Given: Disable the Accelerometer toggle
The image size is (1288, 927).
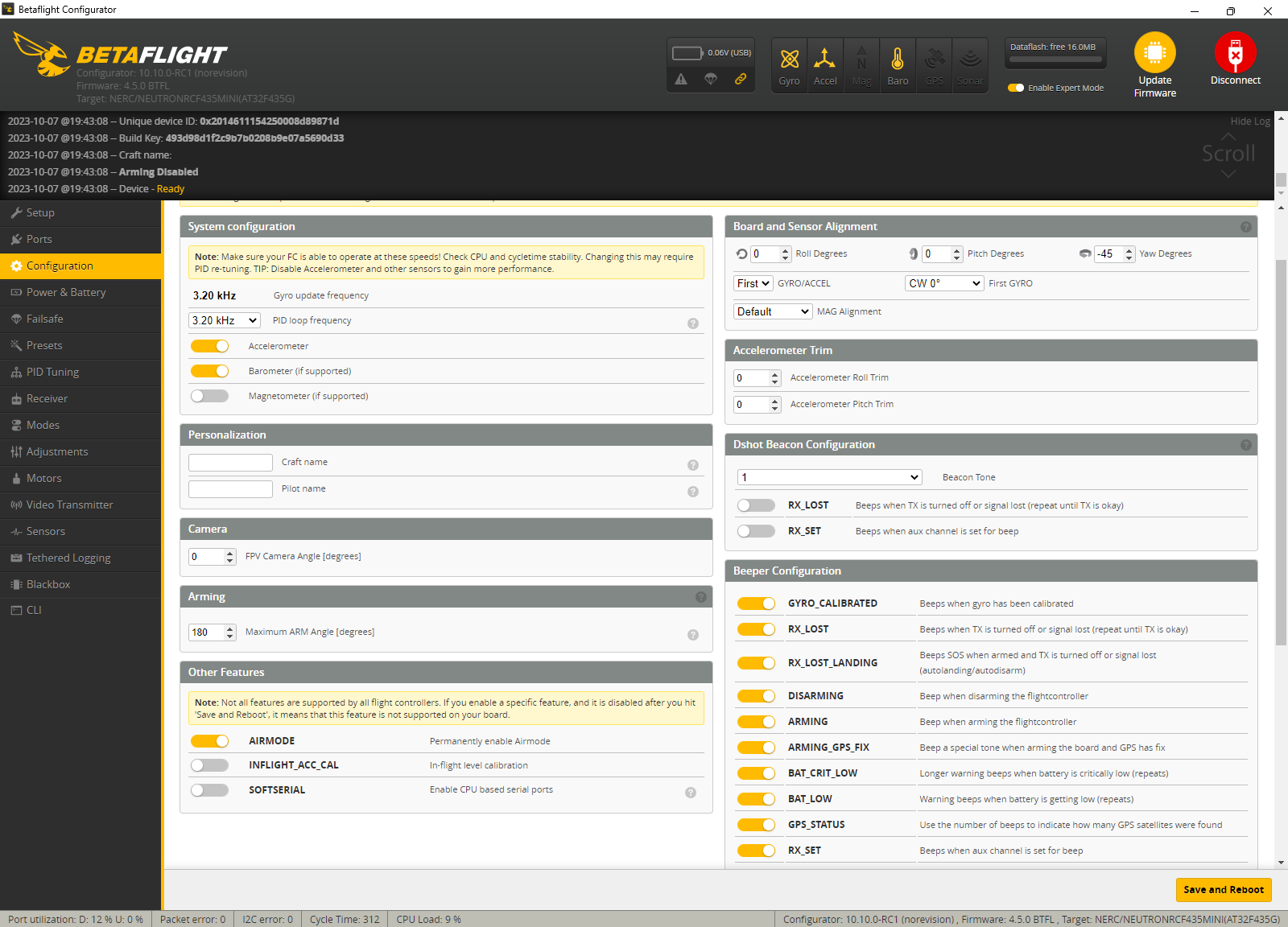Looking at the screenshot, I should pyautogui.click(x=209, y=346).
